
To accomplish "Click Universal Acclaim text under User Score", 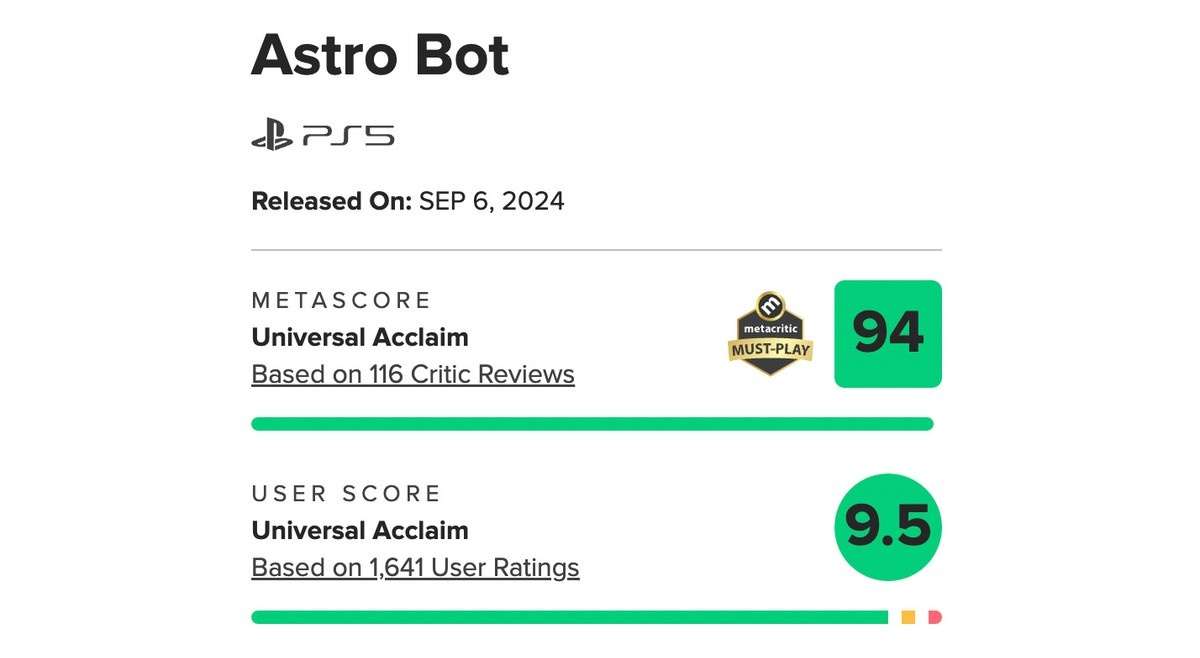I will click(x=360, y=530).
